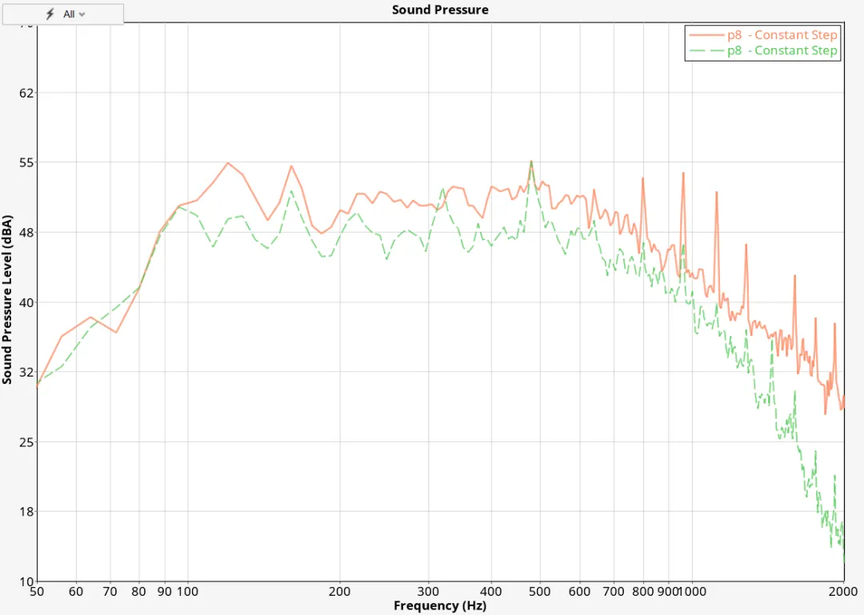Click the 200 tick label on the frequency axis
This screenshot has width=864, height=615.
(x=339, y=591)
